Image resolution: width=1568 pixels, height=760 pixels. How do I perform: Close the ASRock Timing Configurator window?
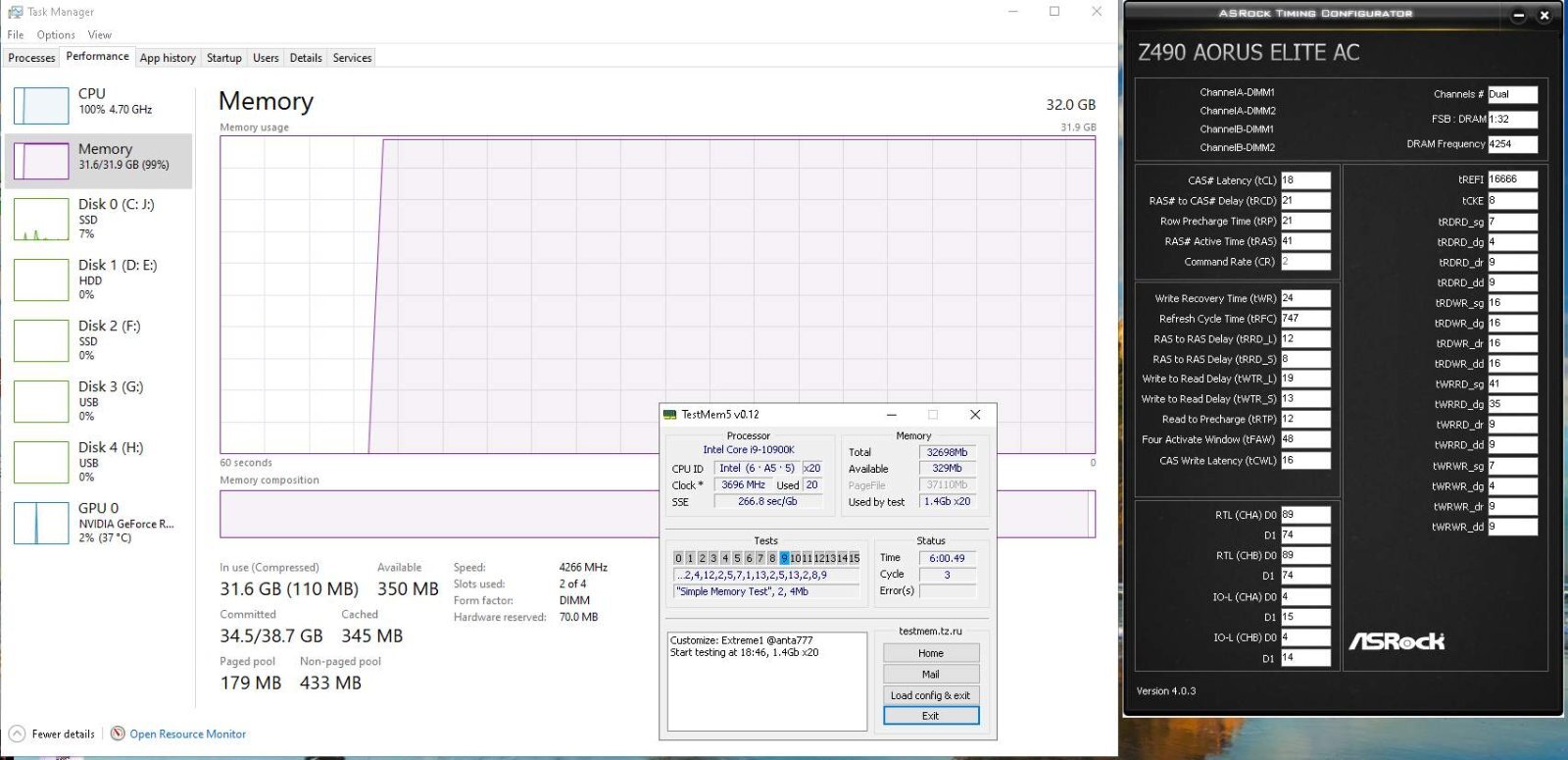click(1544, 16)
